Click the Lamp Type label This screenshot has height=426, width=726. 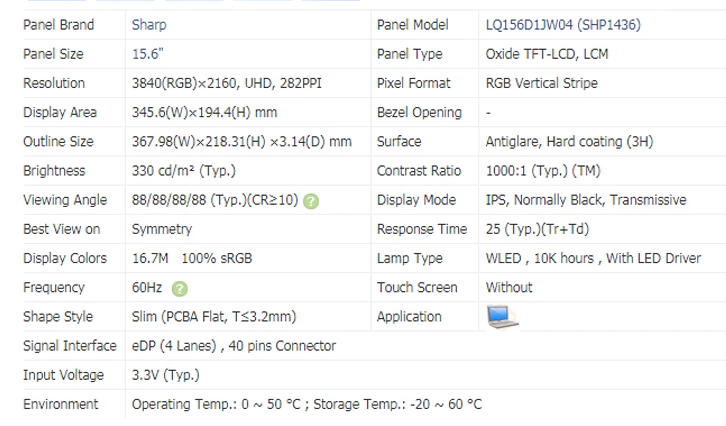point(410,258)
